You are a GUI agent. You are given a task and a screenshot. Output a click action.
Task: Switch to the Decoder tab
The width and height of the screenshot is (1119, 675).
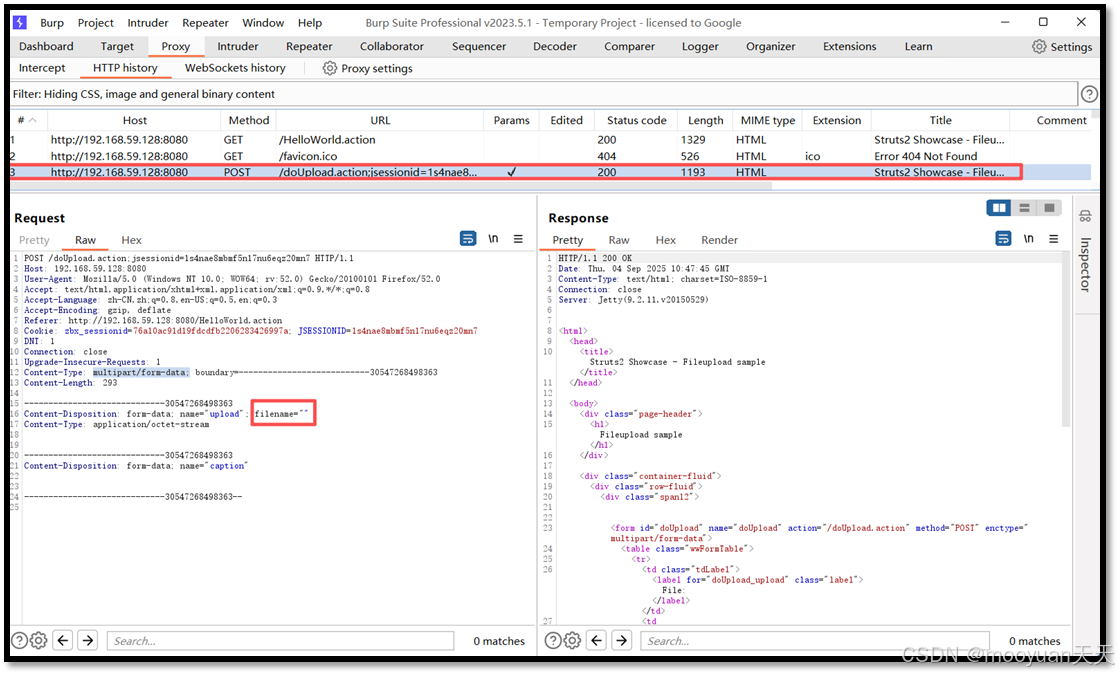coord(555,46)
